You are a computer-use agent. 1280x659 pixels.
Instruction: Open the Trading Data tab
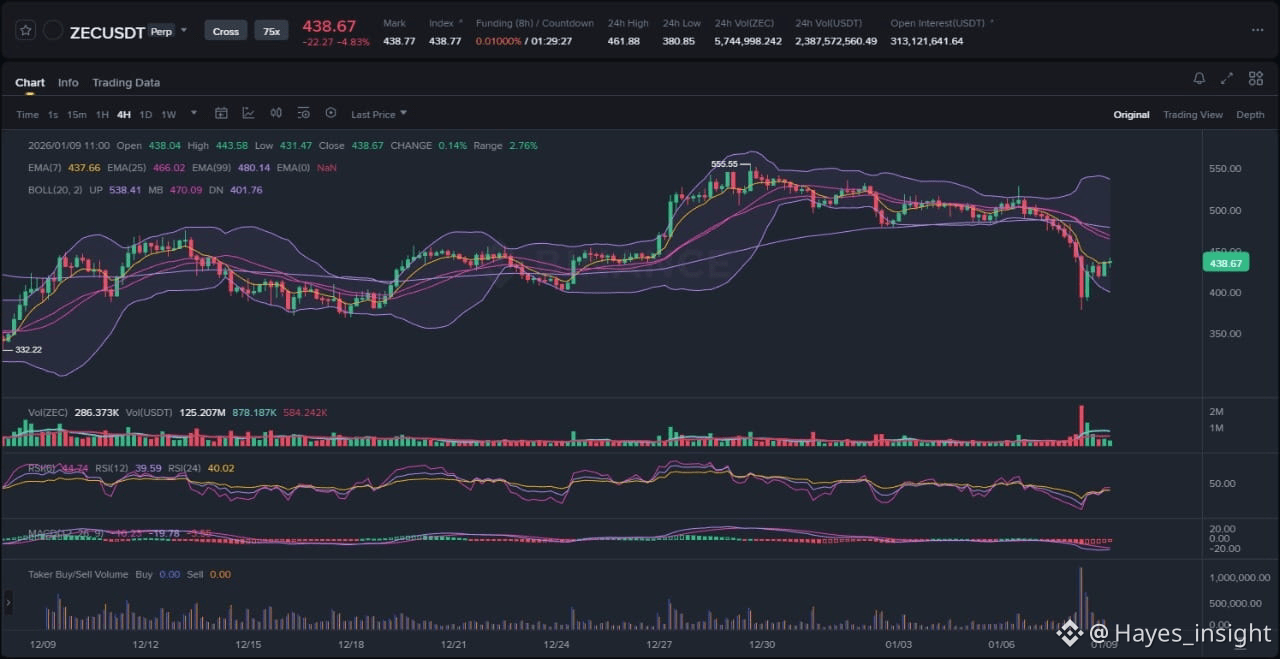point(126,82)
